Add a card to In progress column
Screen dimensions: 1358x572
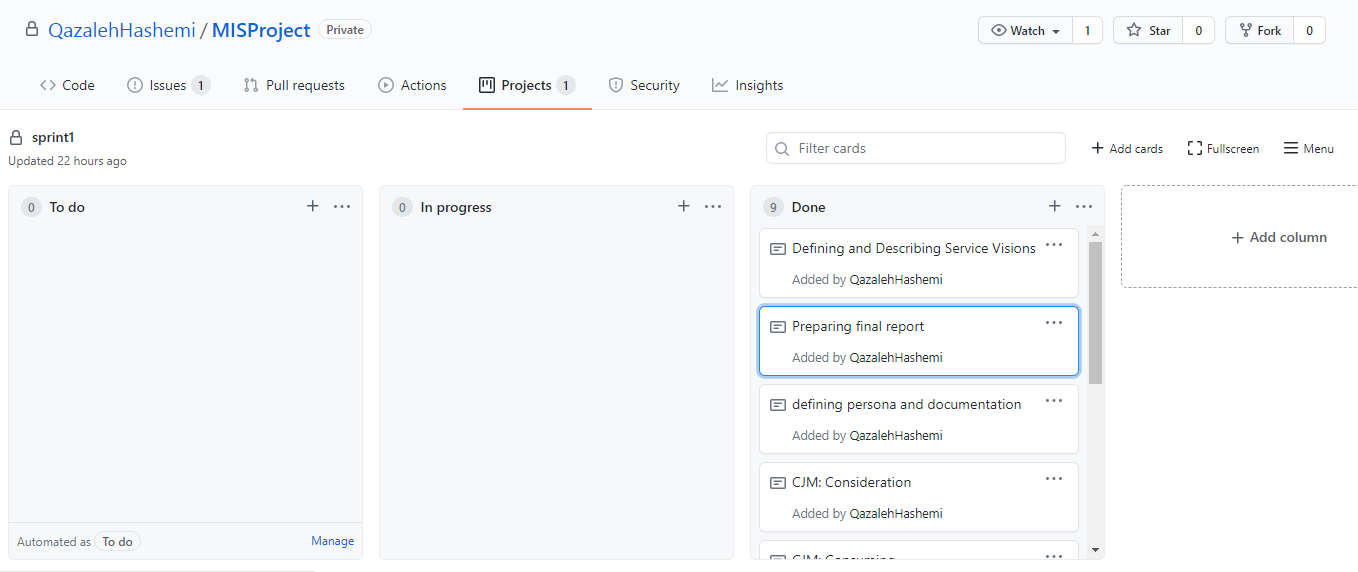[x=684, y=206]
